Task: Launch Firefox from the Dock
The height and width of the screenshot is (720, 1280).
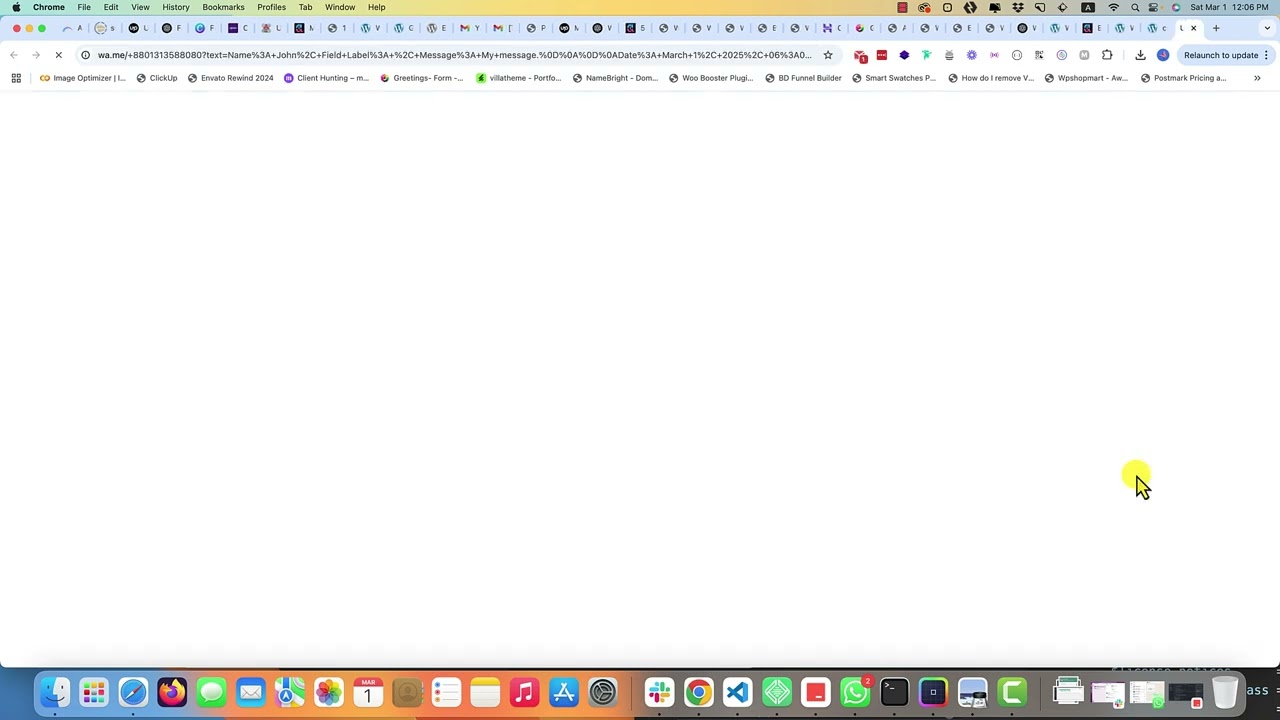Action: click(172, 692)
